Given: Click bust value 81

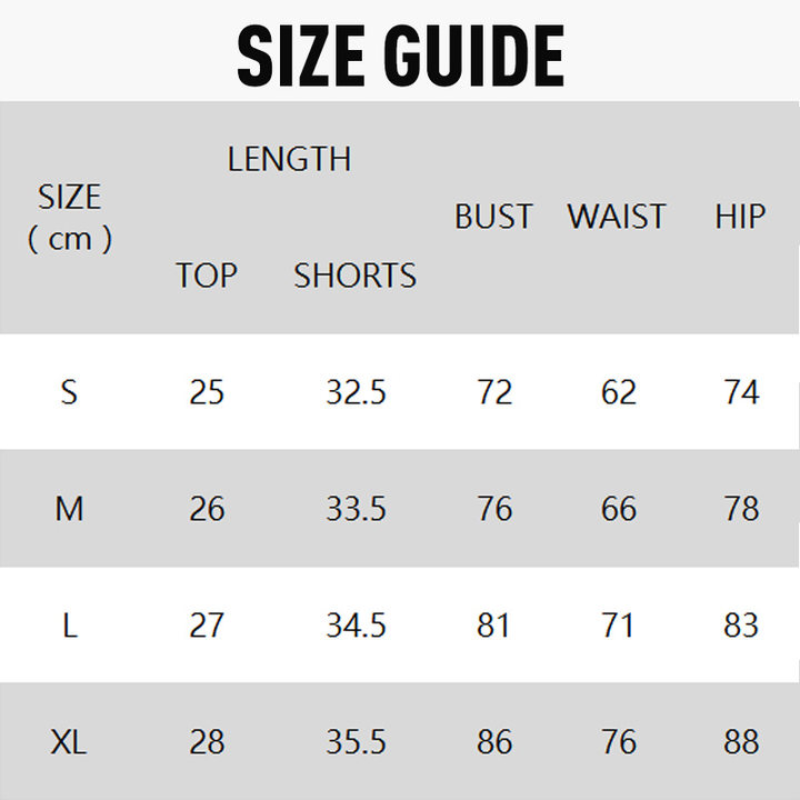Looking at the screenshot, I should (494, 626).
